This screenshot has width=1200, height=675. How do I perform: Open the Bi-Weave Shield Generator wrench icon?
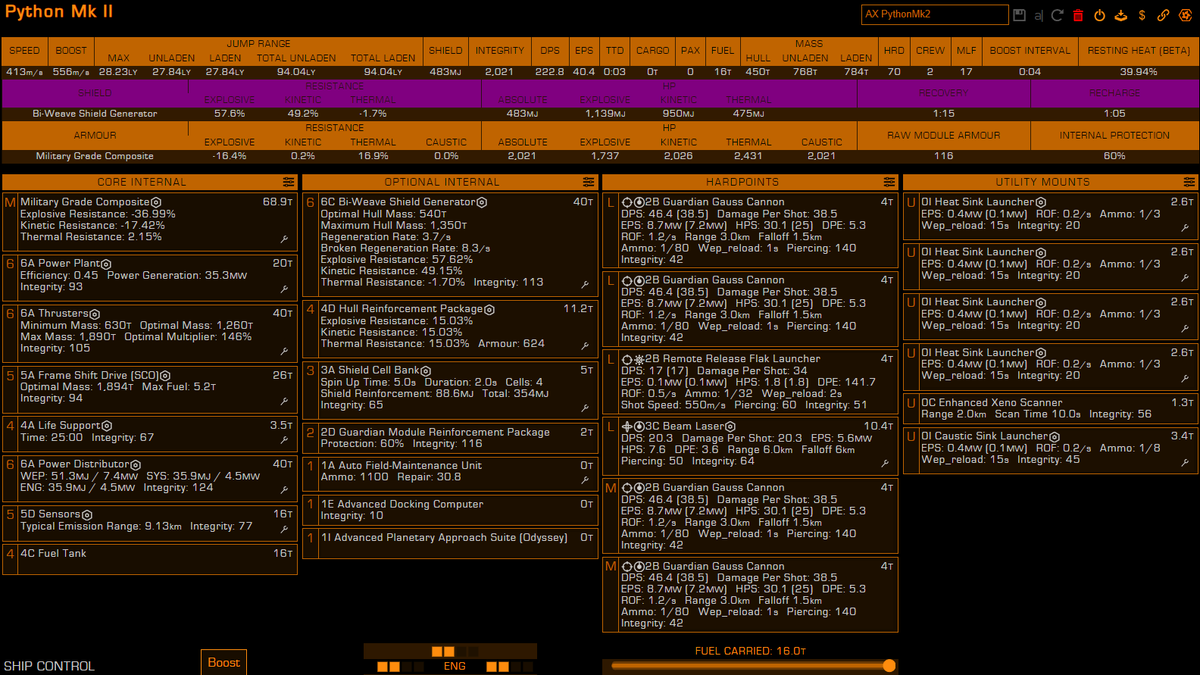[x=586, y=286]
